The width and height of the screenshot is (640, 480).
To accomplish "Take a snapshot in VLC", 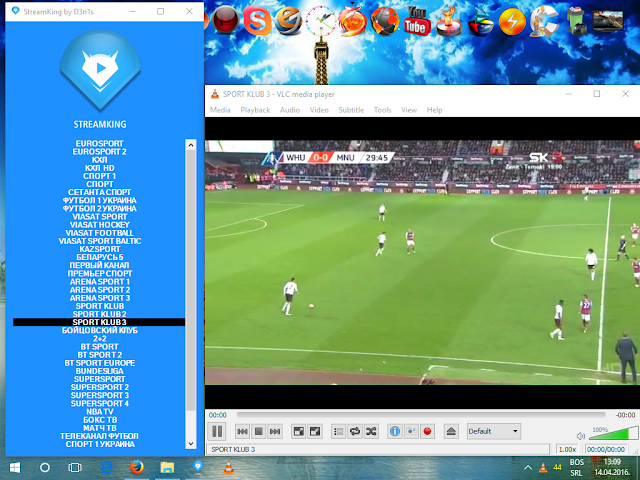I will [x=411, y=431].
